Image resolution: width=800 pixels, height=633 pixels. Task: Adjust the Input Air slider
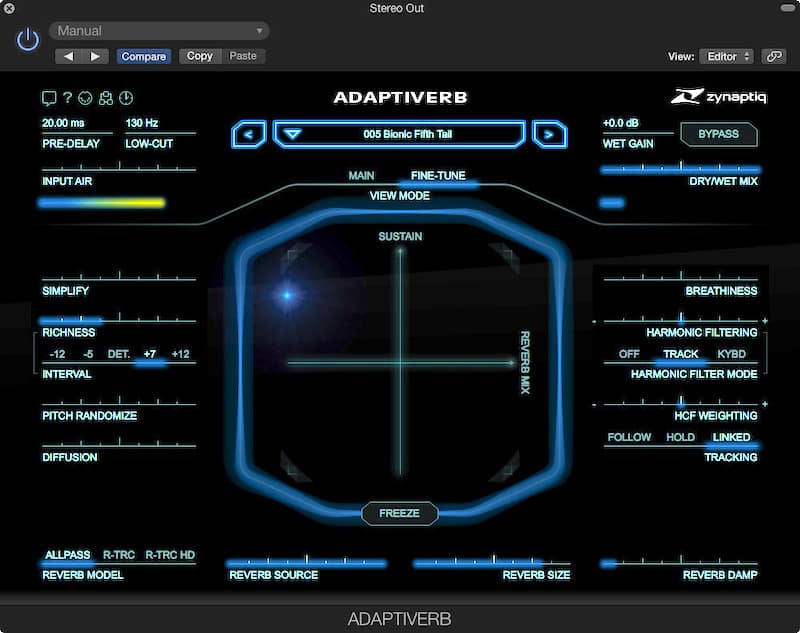tap(119, 168)
